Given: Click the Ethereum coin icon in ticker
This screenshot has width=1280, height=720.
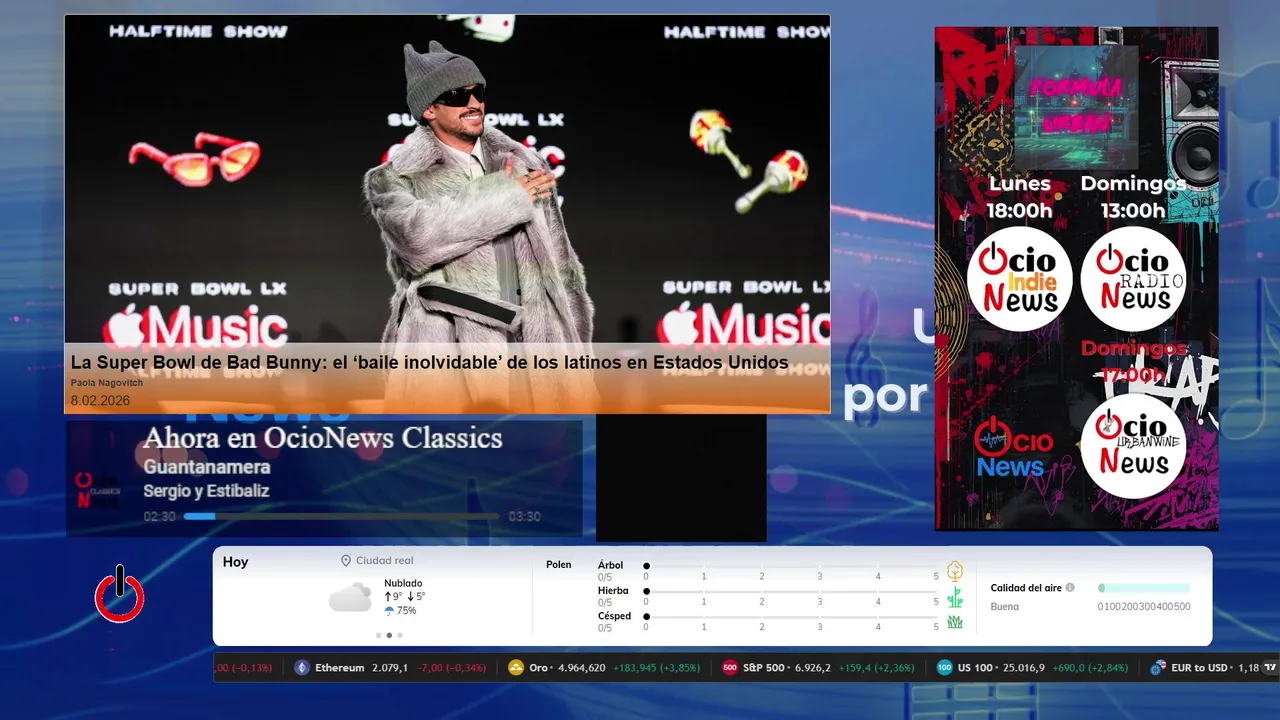Looking at the screenshot, I should (302, 668).
